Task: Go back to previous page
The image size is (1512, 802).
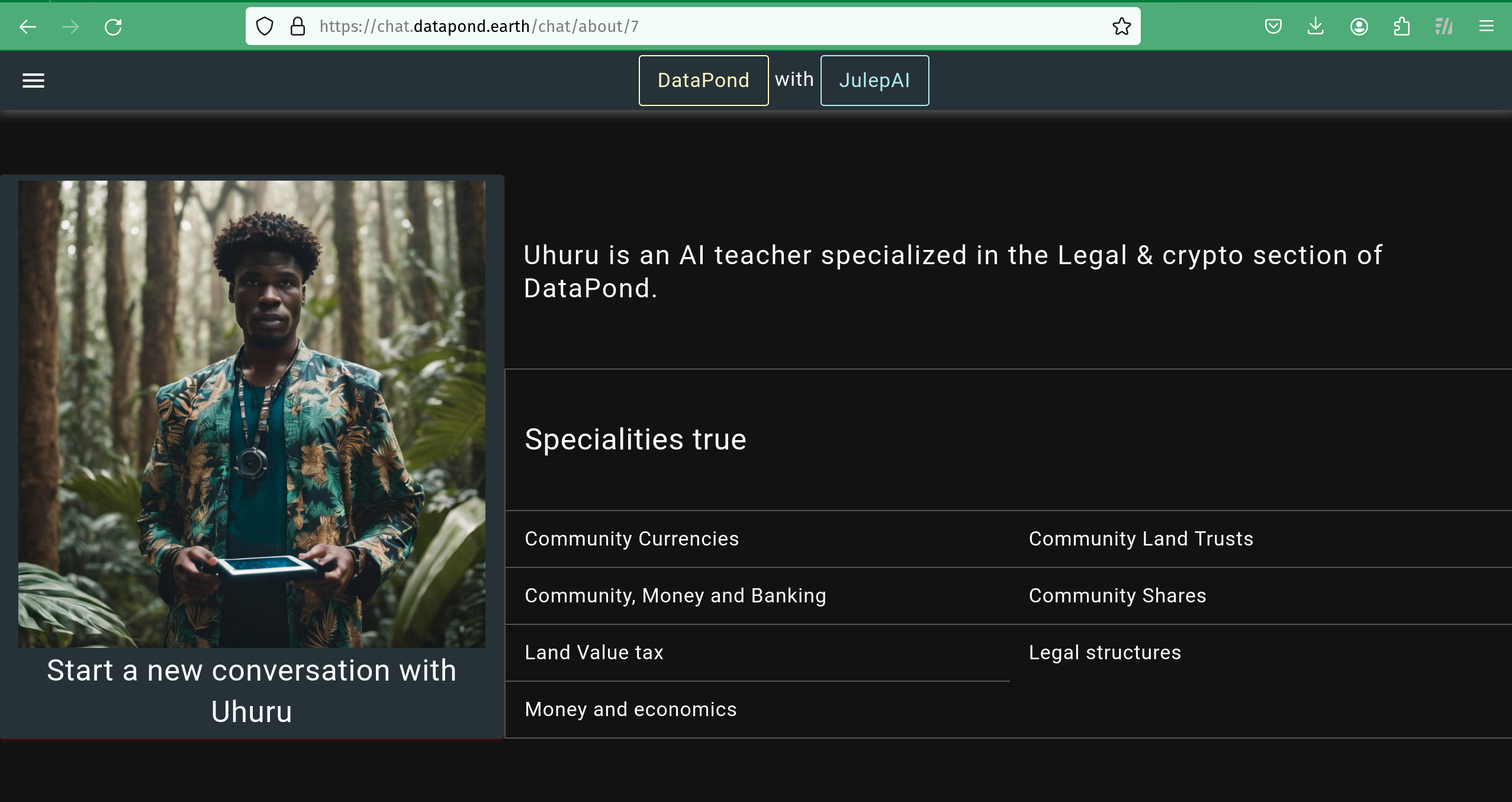Action: click(28, 27)
